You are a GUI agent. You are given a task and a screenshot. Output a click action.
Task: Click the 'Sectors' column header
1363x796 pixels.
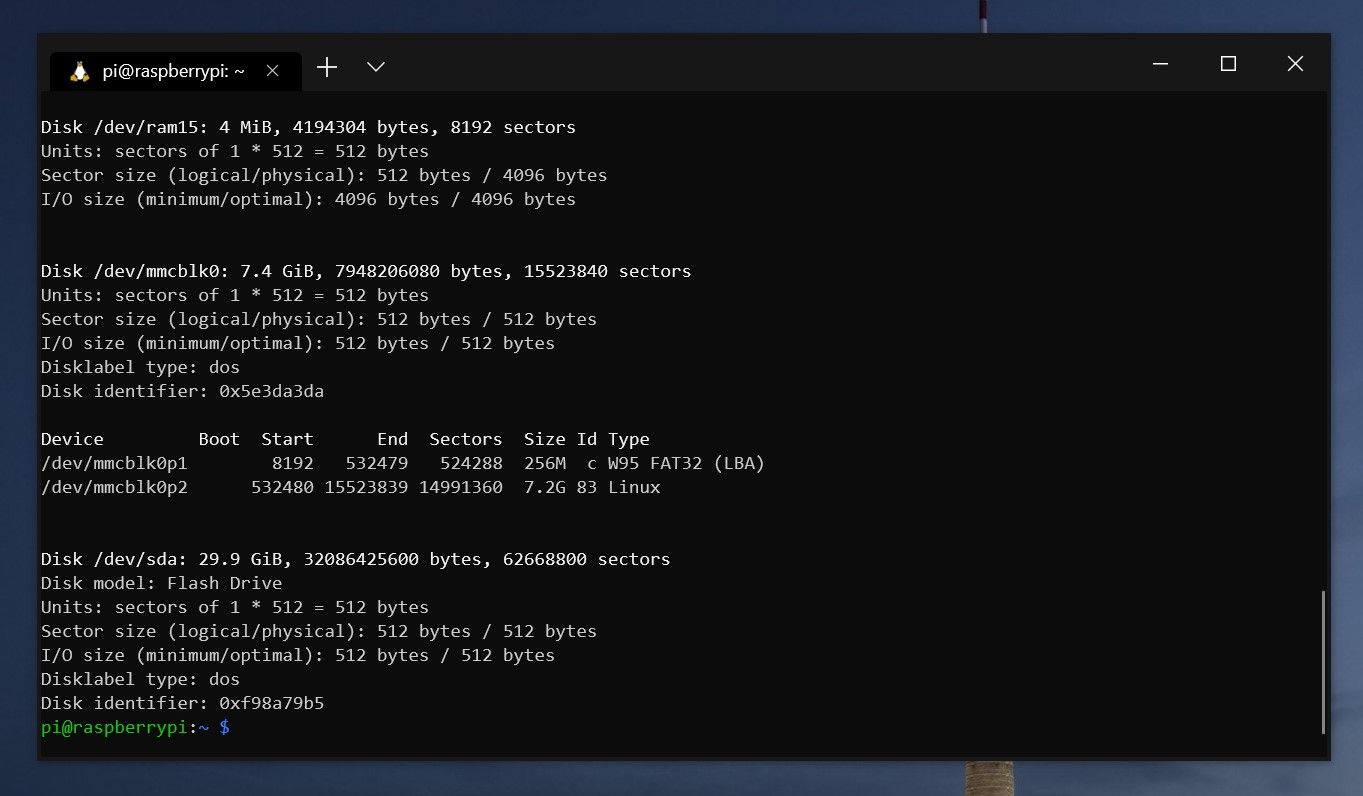(x=466, y=439)
